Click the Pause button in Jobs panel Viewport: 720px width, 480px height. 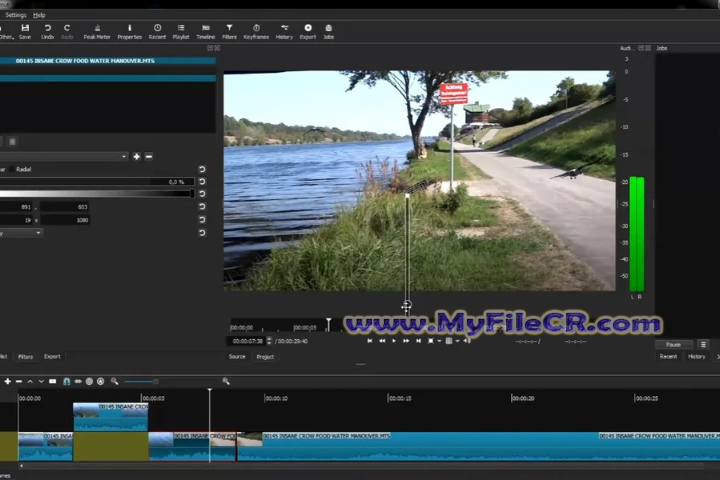[674, 344]
